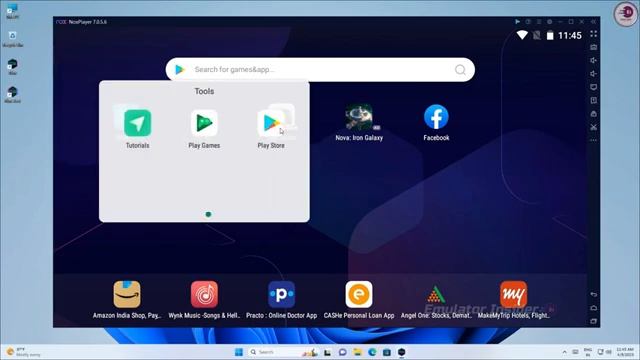This screenshot has width=640, height=360.
Task: Expand the system tray hidden icons chevron
Action: coord(564,352)
